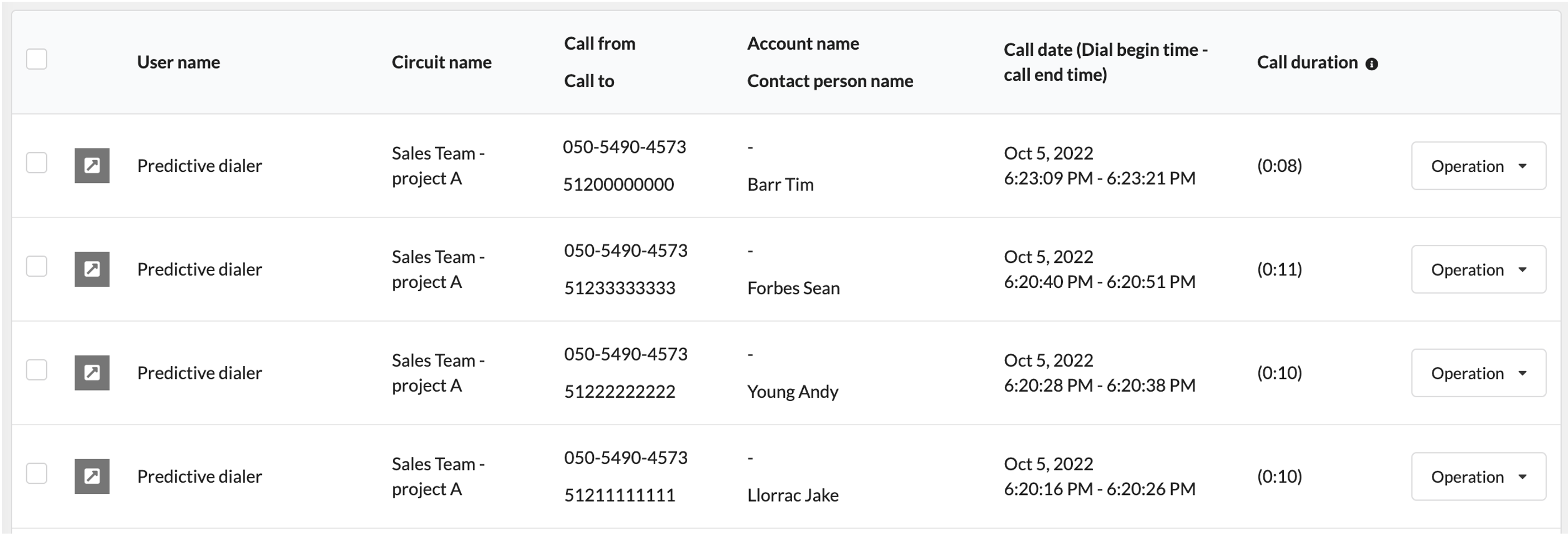Open outbound call icon for Barr Tim row

[x=92, y=165]
